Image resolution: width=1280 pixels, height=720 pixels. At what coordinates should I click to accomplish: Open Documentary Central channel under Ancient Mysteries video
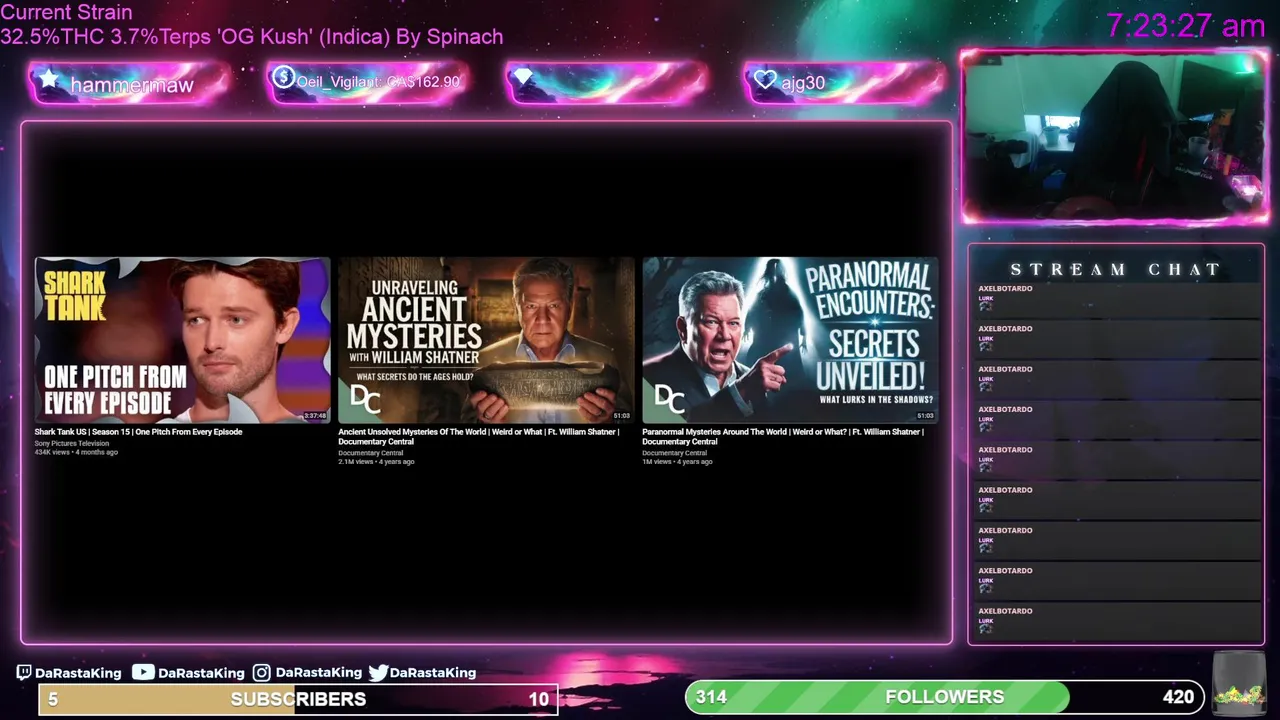tap(371, 453)
